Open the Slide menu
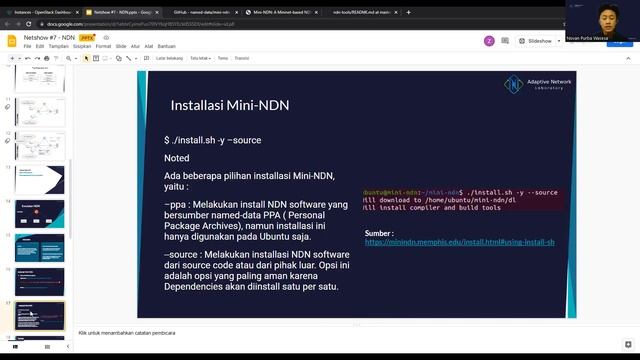This screenshot has height=360, width=640. coord(121,47)
